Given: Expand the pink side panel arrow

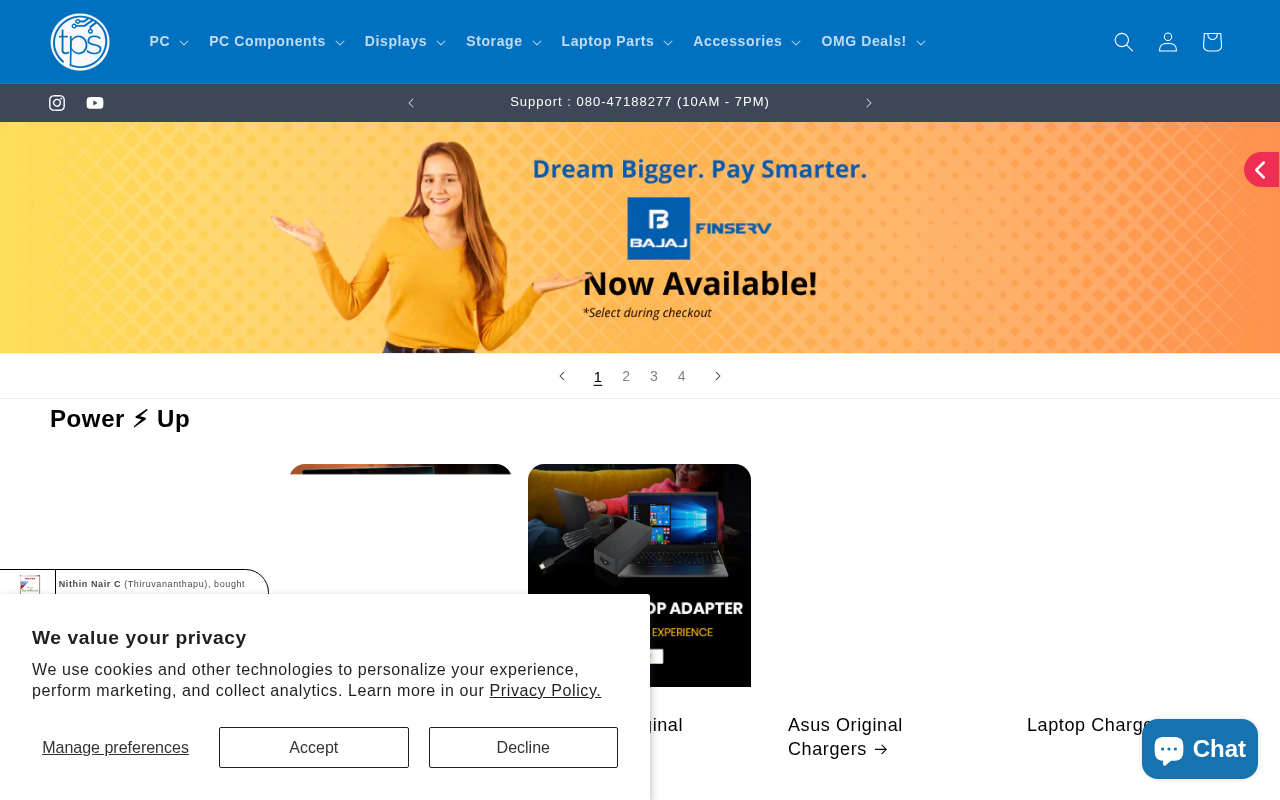Looking at the screenshot, I should 1261,170.
